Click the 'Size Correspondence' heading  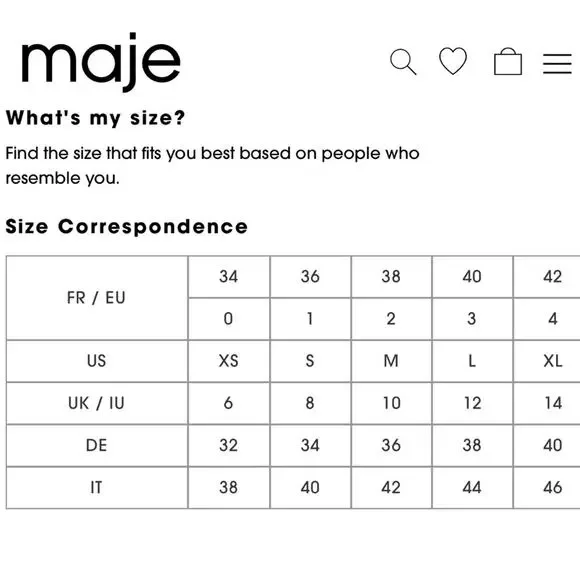click(127, 226)
